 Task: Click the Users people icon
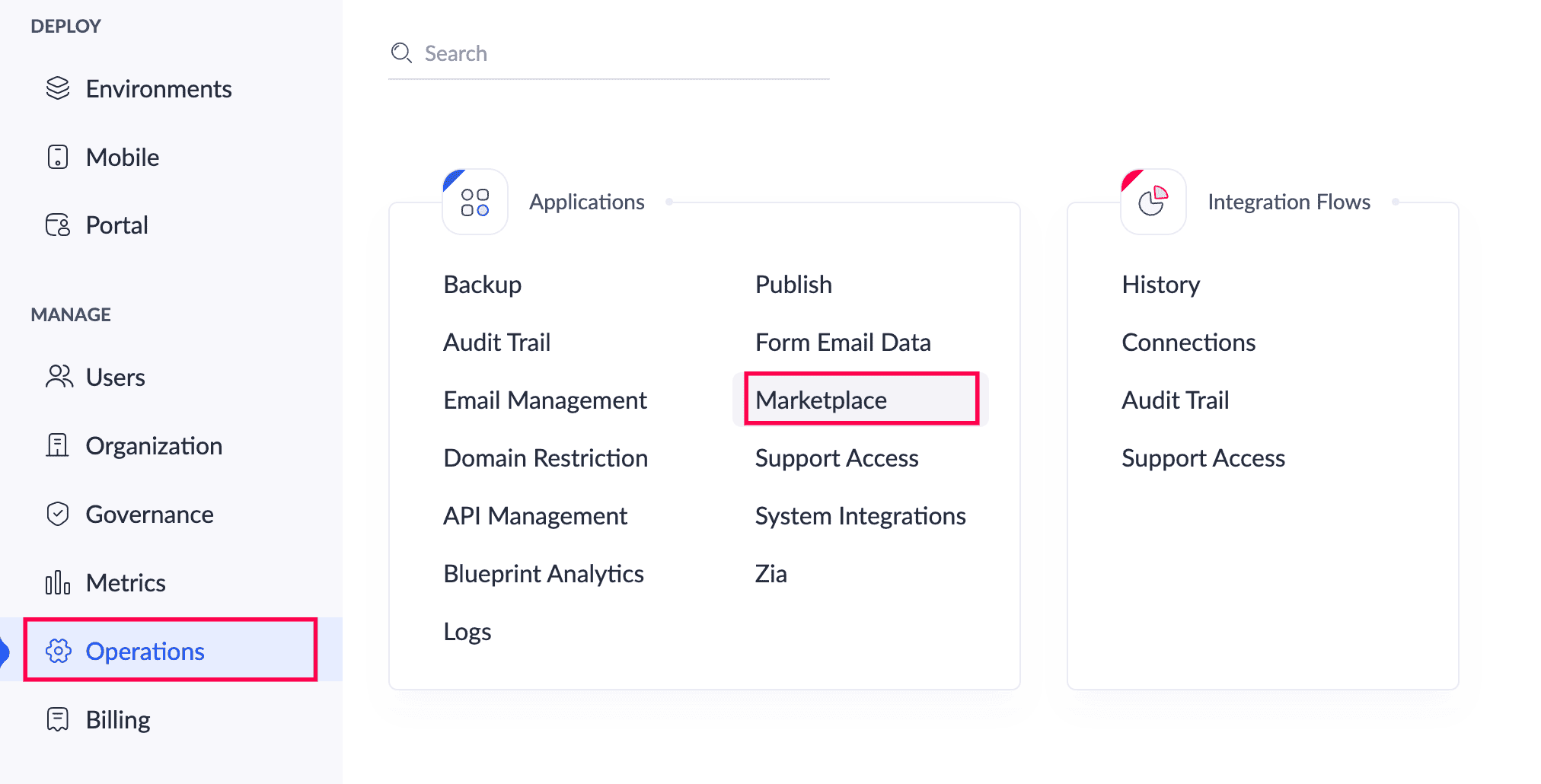(x=59, y=377)
